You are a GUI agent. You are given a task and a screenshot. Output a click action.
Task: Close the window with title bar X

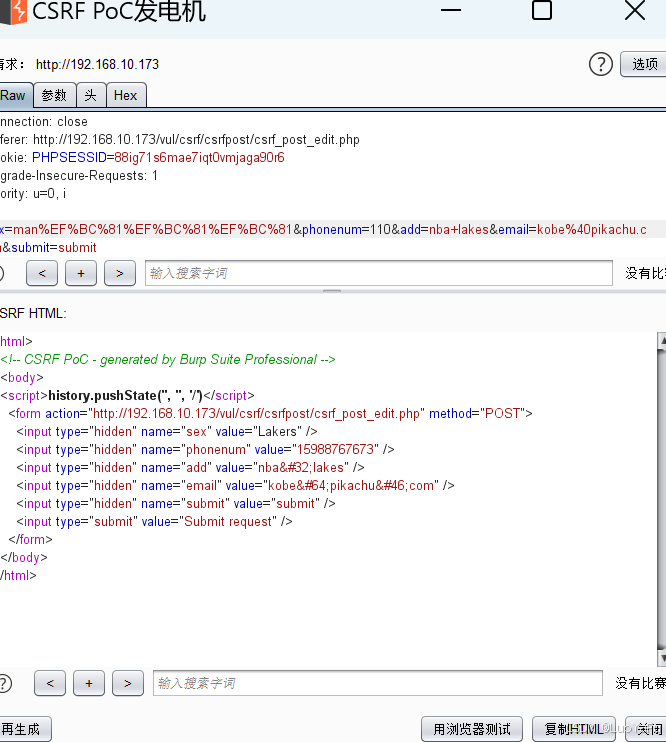click(x=635, y=10)
